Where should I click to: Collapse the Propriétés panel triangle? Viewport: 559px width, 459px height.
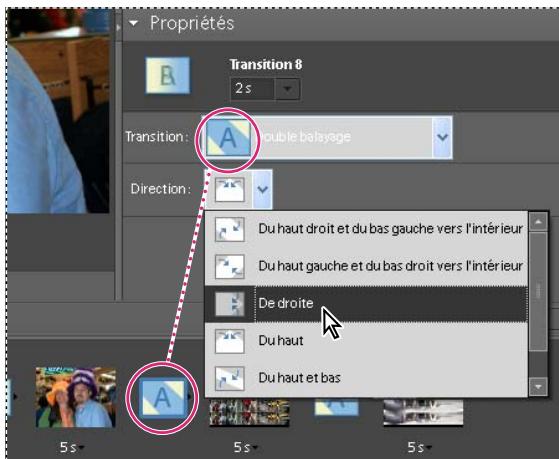pos(134,24)
